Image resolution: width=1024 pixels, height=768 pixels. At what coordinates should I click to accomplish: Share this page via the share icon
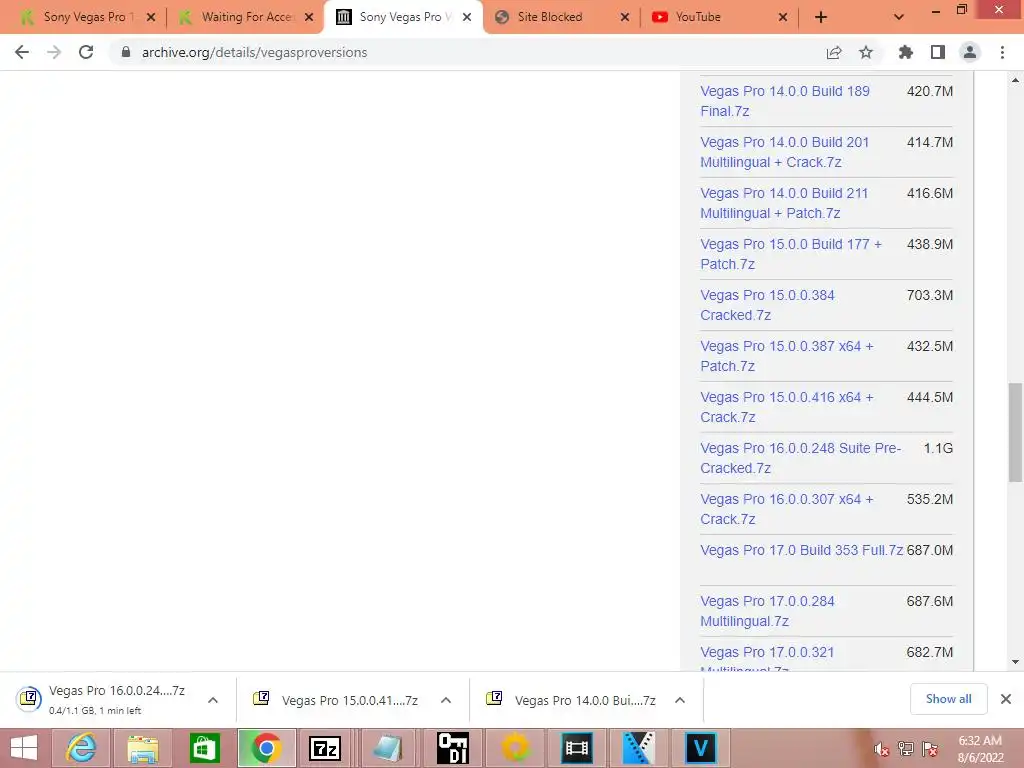tap(834, 52)
